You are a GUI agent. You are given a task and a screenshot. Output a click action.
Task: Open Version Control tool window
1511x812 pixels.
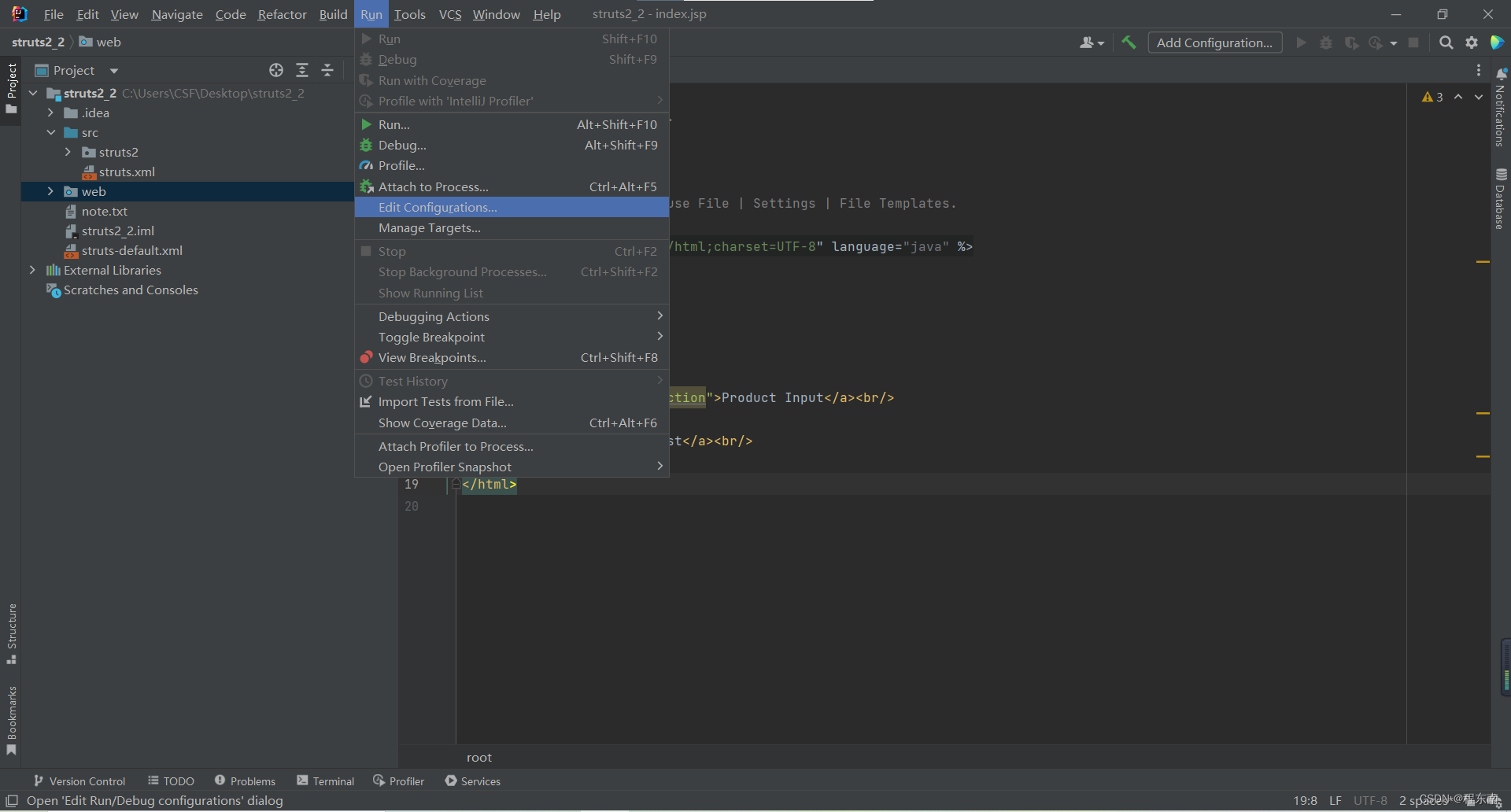pos(79,781)
